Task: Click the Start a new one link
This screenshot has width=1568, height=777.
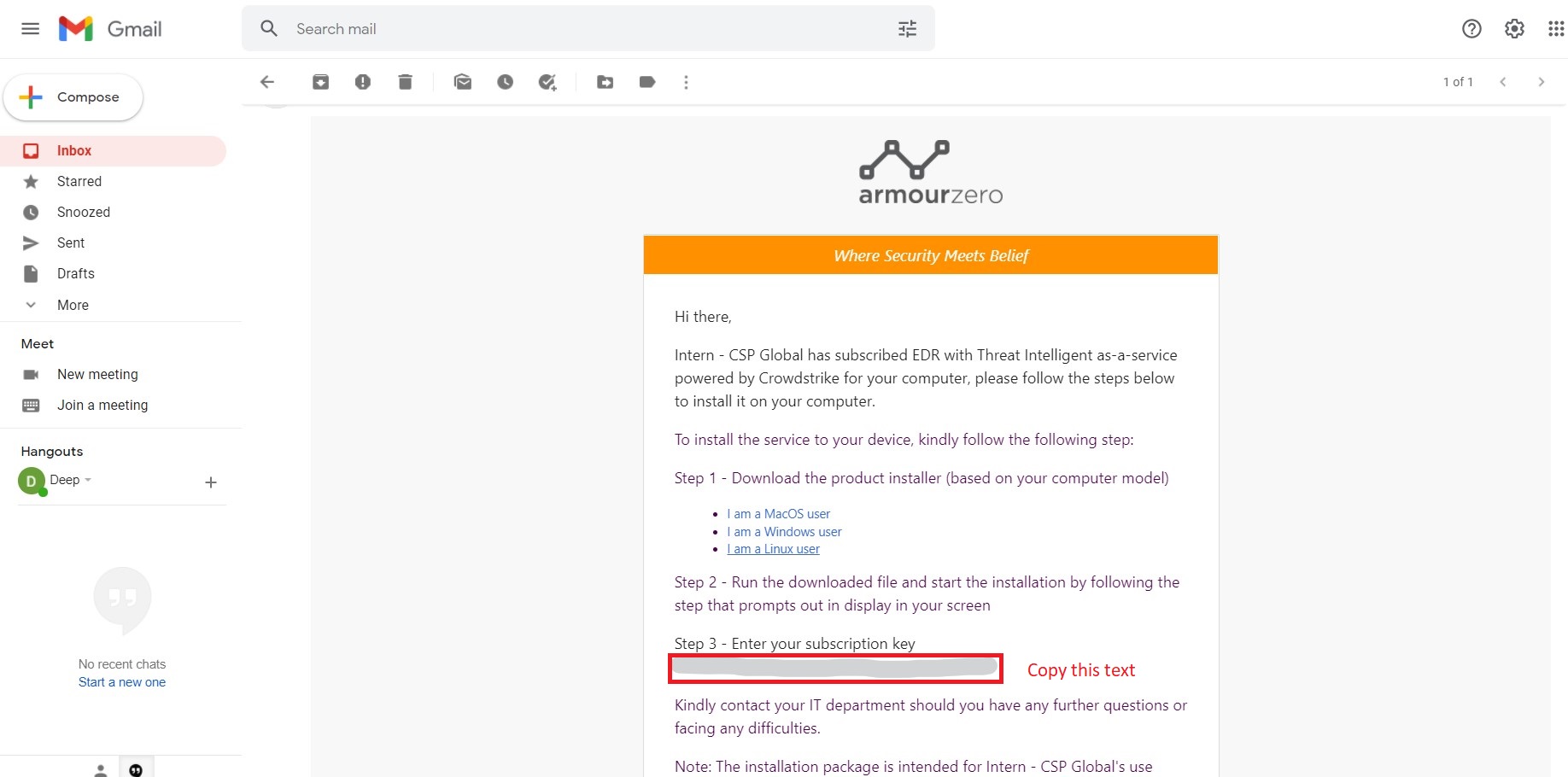Action: point(122,682)
